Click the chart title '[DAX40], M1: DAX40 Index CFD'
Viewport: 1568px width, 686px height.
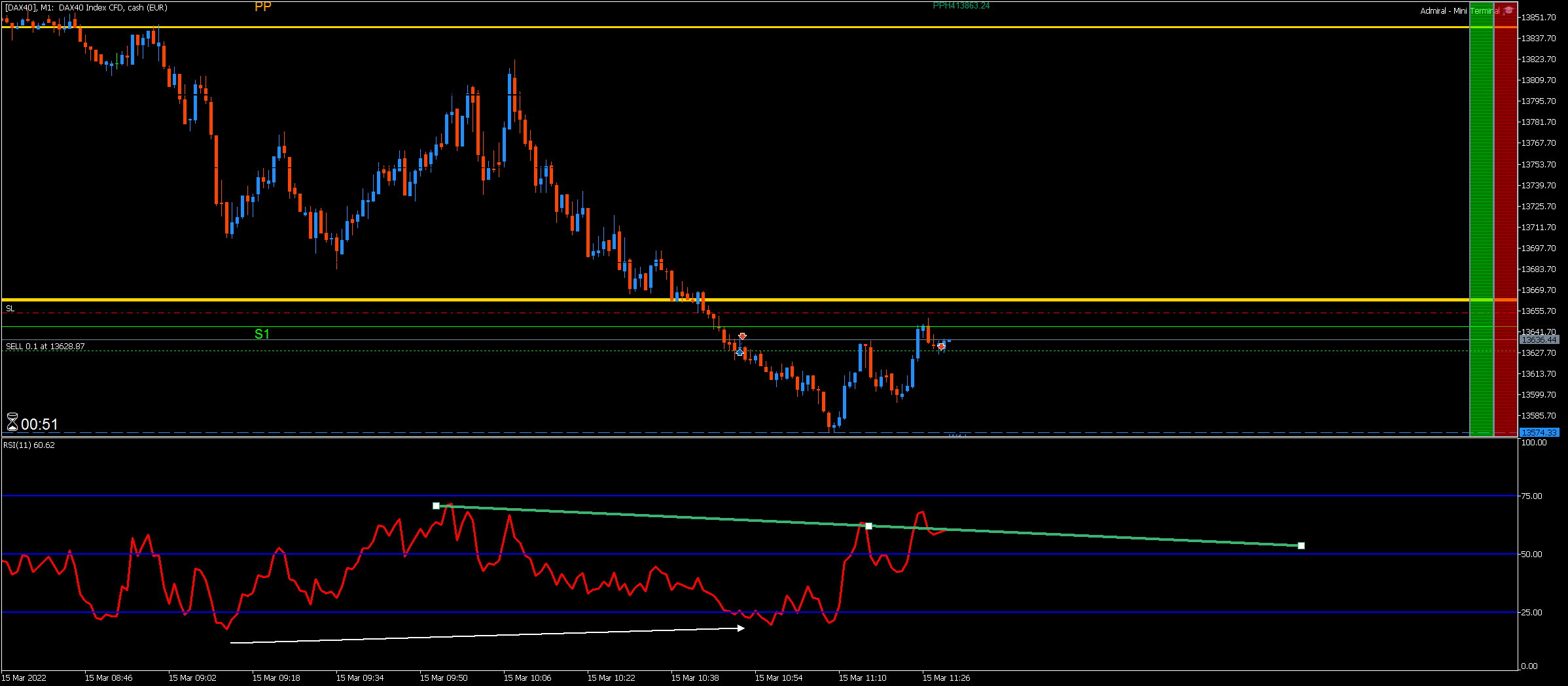click(86, 8)
